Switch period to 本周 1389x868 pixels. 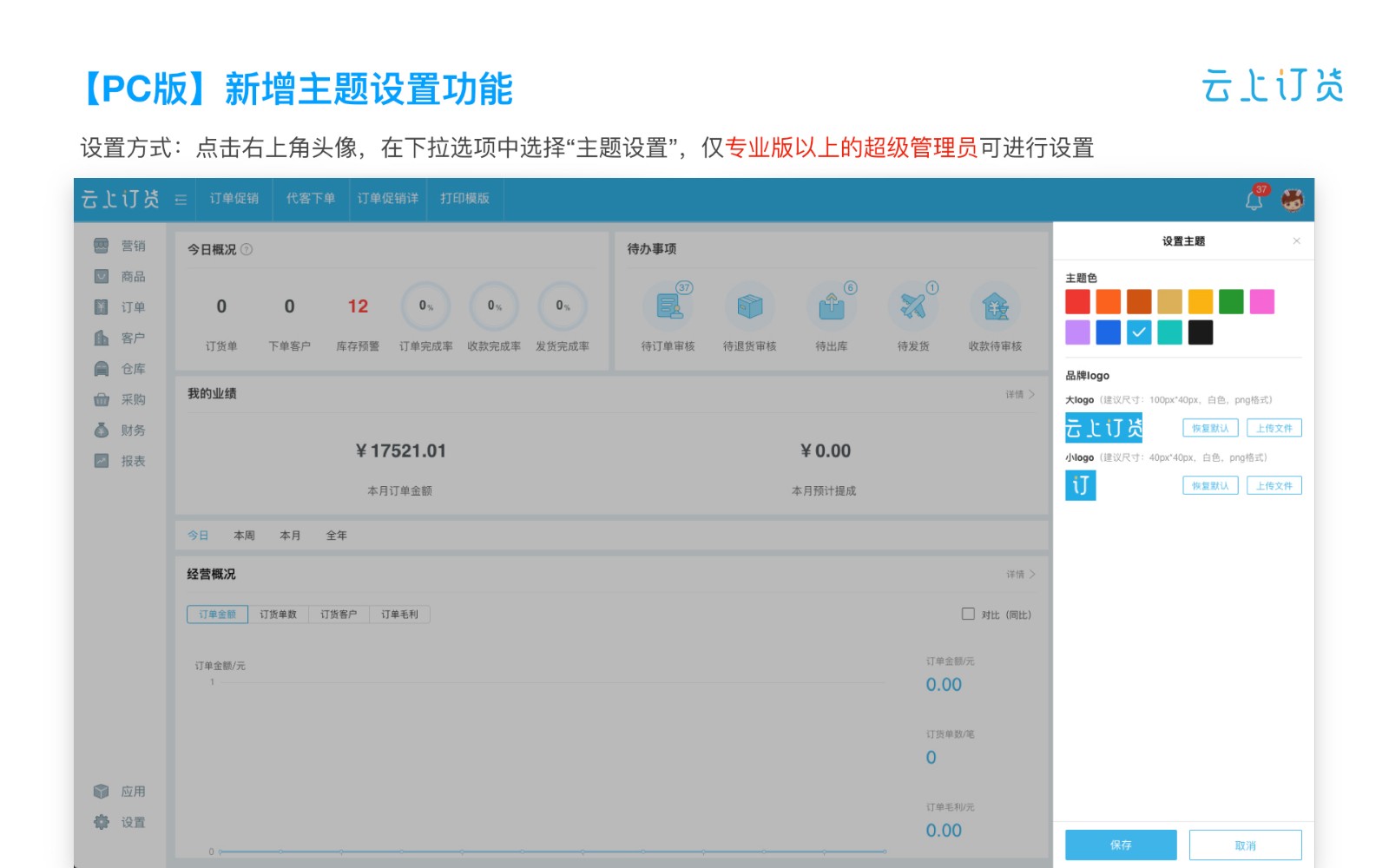coord(244,536)
